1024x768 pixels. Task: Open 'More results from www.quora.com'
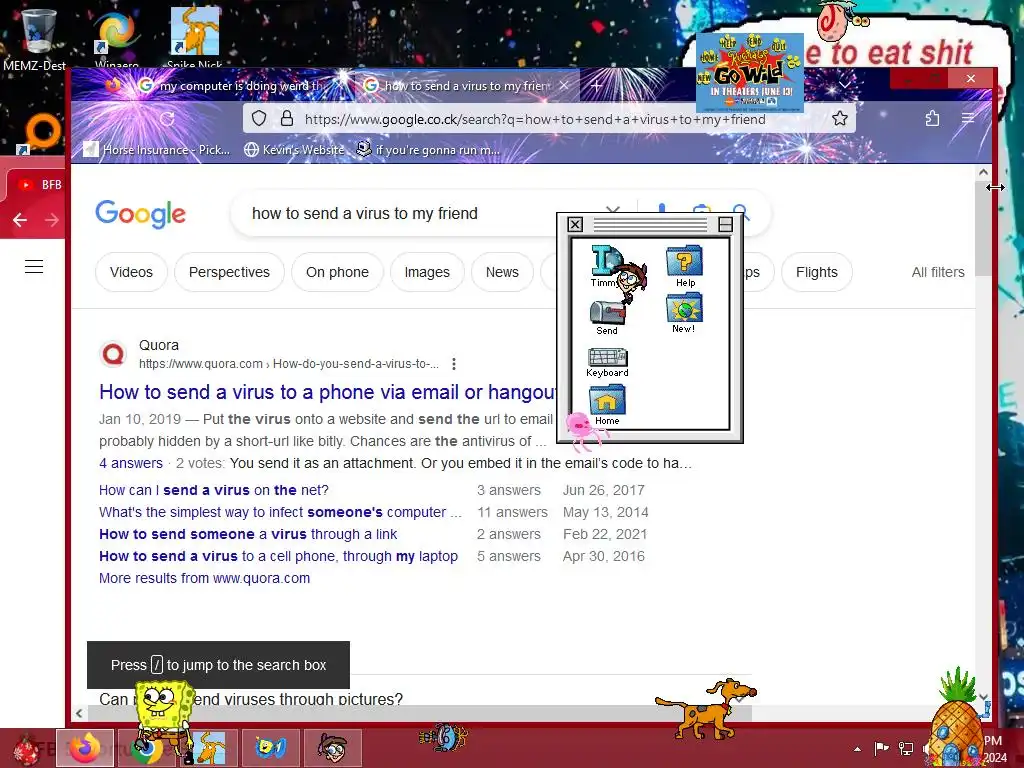click(204, 578)
